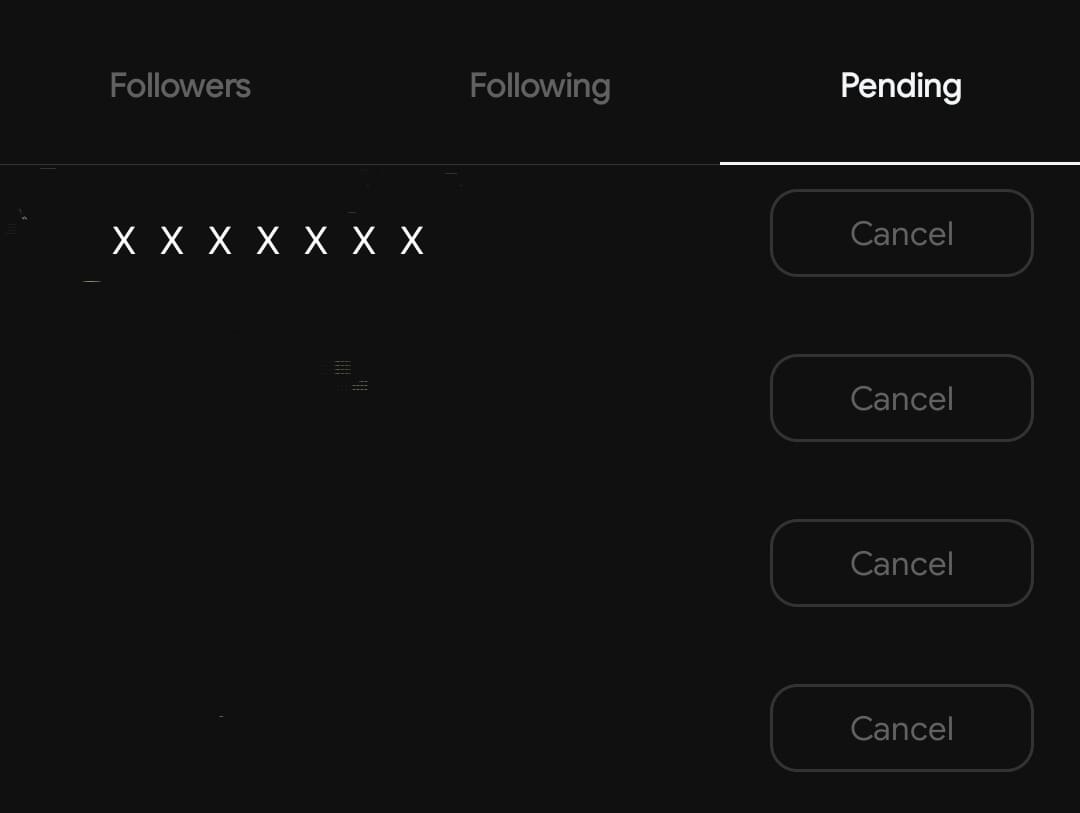This screenshot has width=1080, height=813.
Task: Select the Pending tab
Action: [900, 86]
